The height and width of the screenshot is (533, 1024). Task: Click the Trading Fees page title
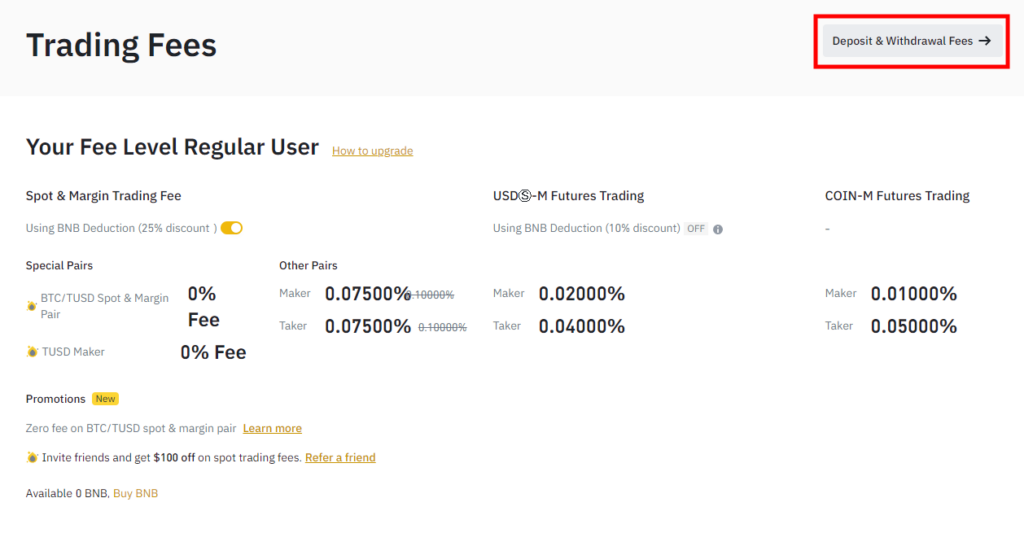tap(121, 45)
